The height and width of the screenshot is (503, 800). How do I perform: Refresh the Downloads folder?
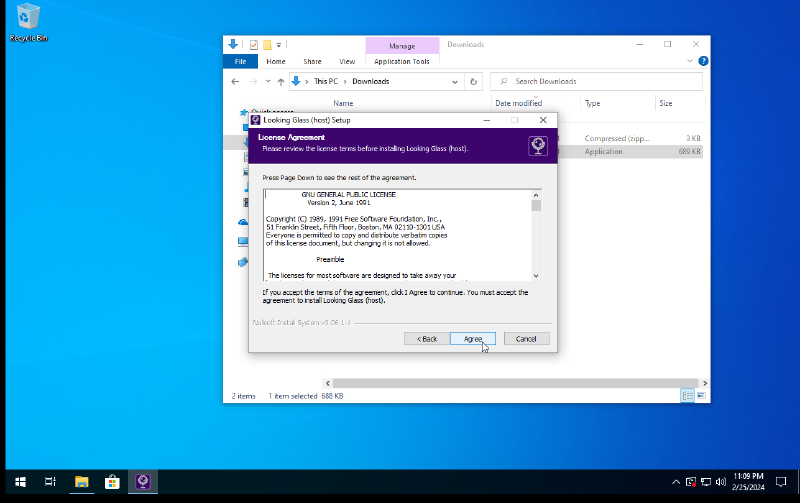point(473,82)
